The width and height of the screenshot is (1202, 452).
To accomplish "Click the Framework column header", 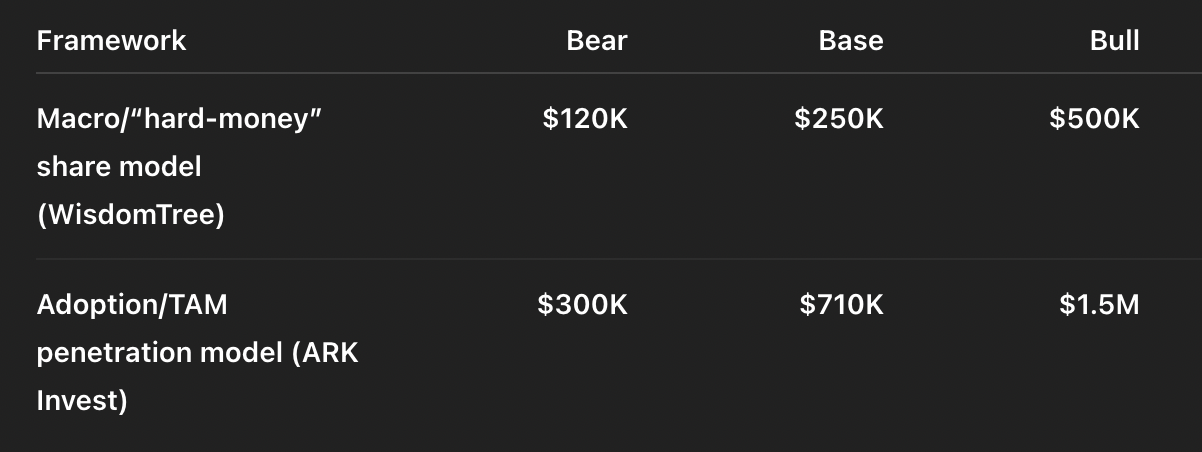I will pos(111,40).
